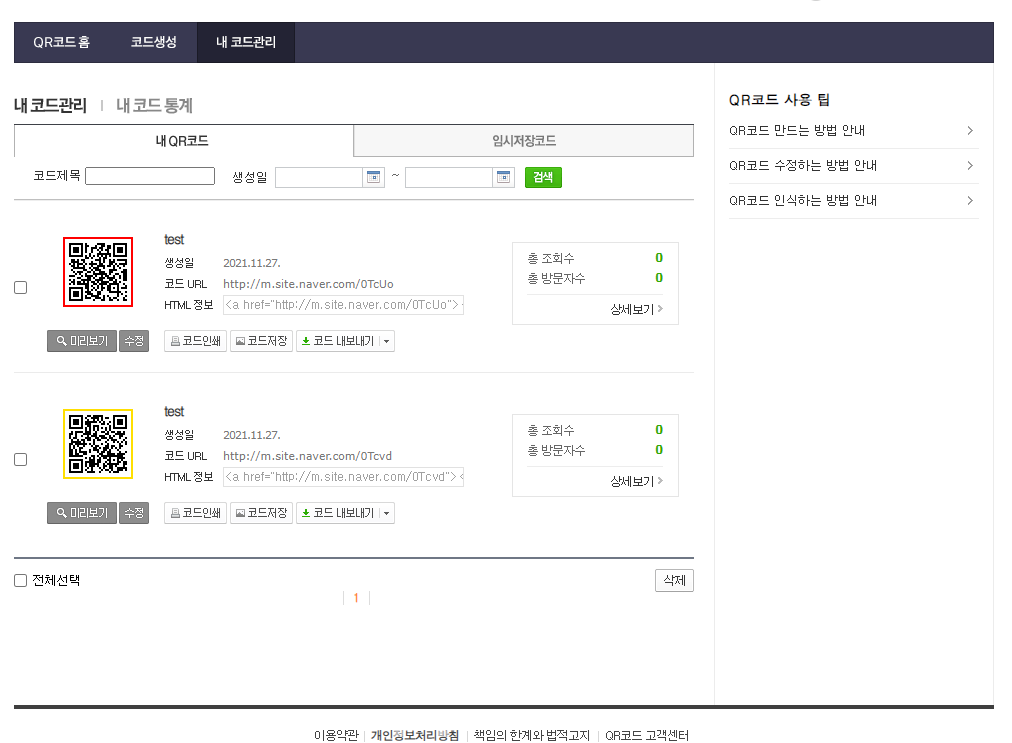Click the red-bordered QR code thumbnail
1012x743 pixels.
click(98, 272)
